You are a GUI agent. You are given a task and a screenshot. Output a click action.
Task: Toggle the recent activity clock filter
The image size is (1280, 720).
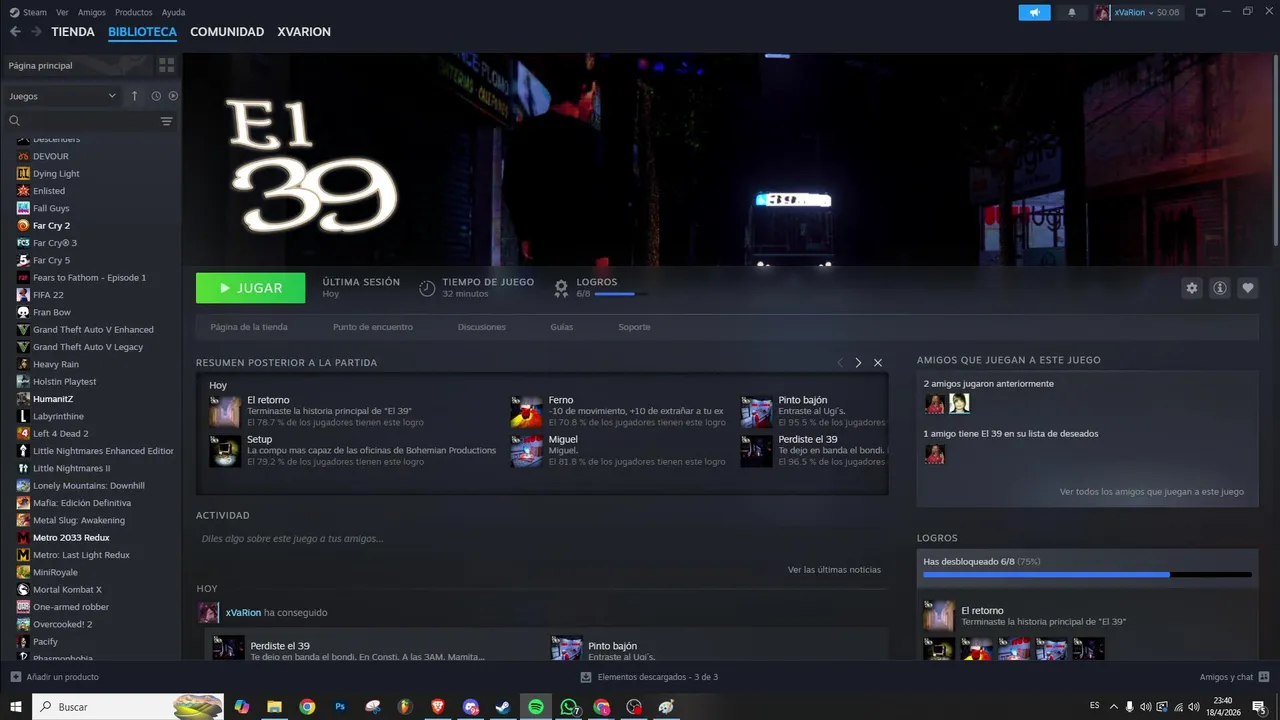(156, 96)
